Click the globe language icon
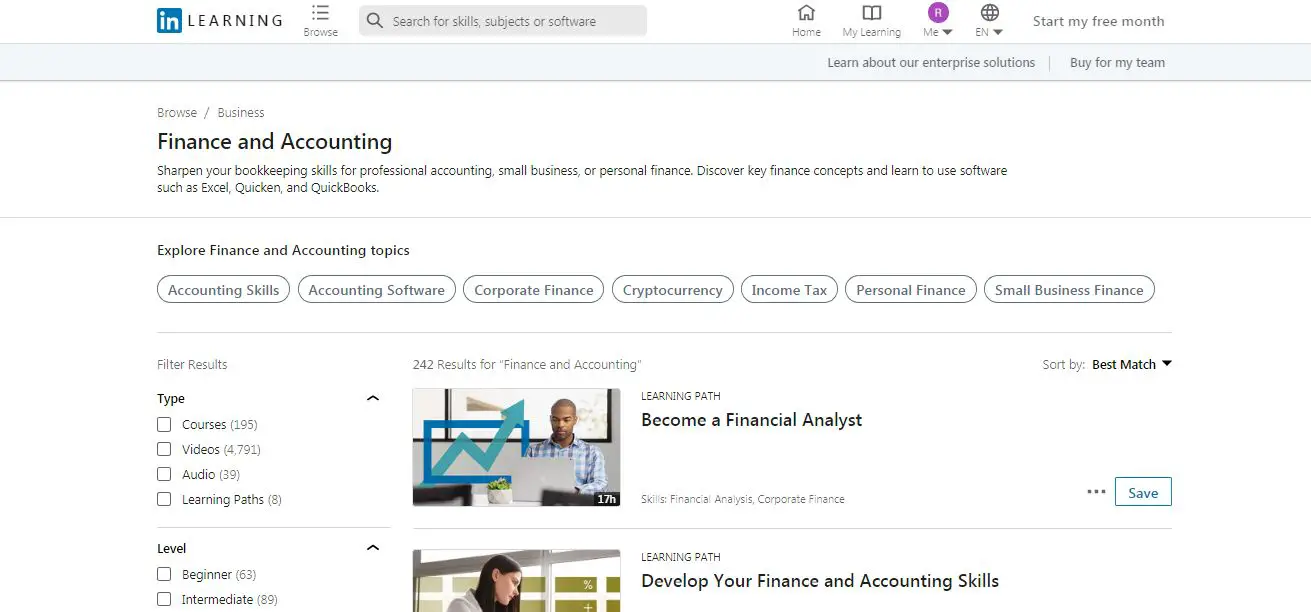This screenshot has height=612, width=1311. coord(989,13)
